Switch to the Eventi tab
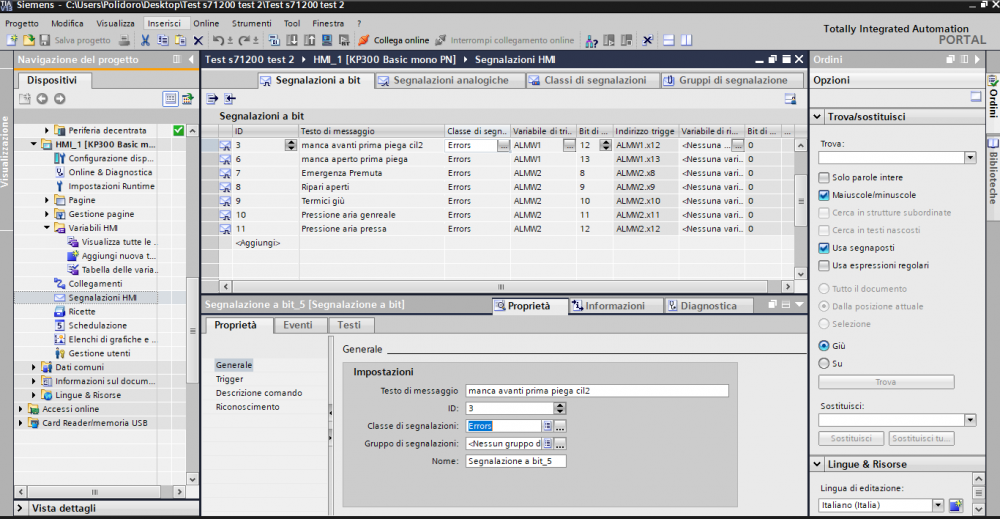Image resolution: width=1000 pixels, height=519 pixels. (298, 325)
